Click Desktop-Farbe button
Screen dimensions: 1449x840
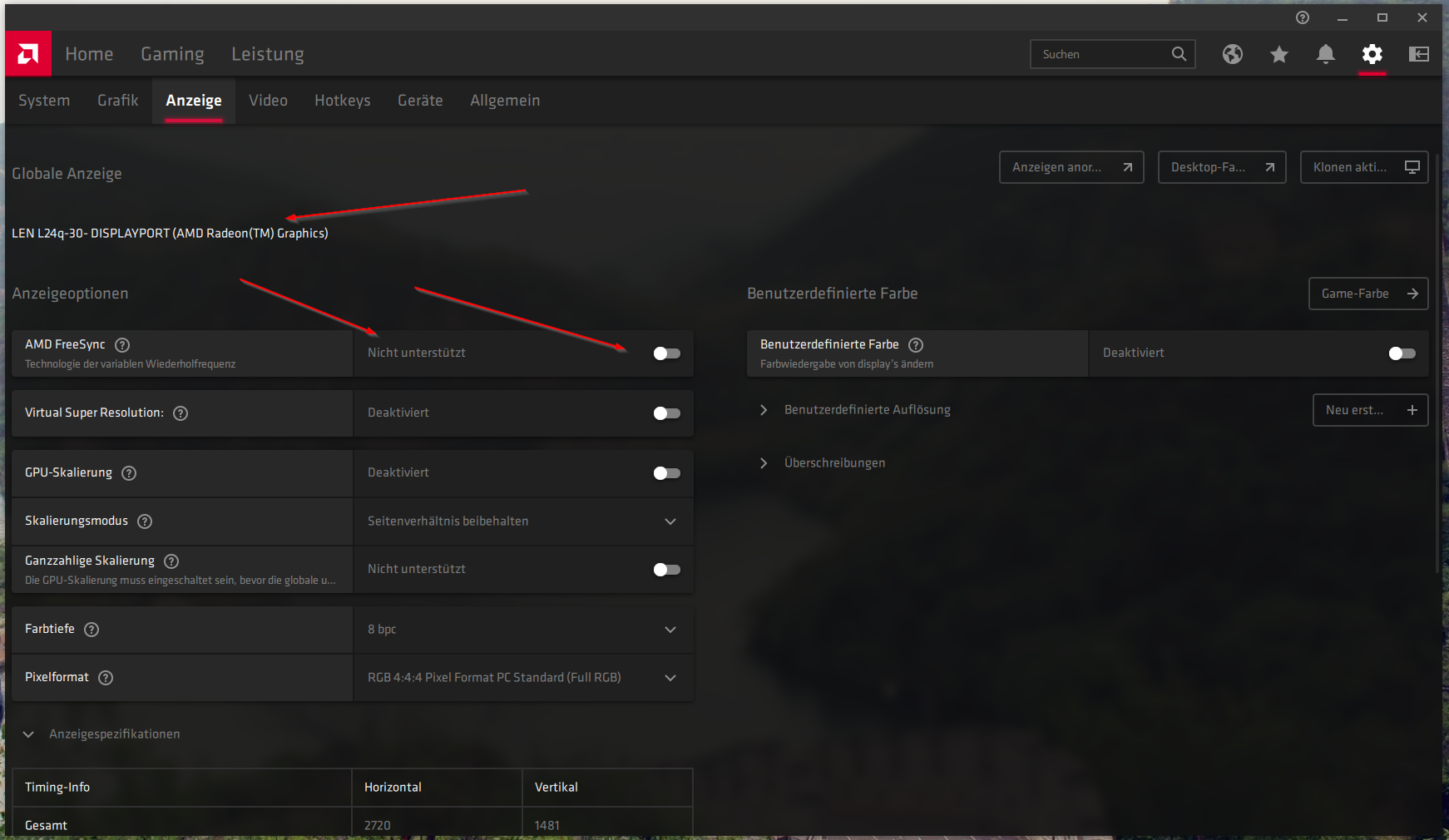(x=1222, y=167)
